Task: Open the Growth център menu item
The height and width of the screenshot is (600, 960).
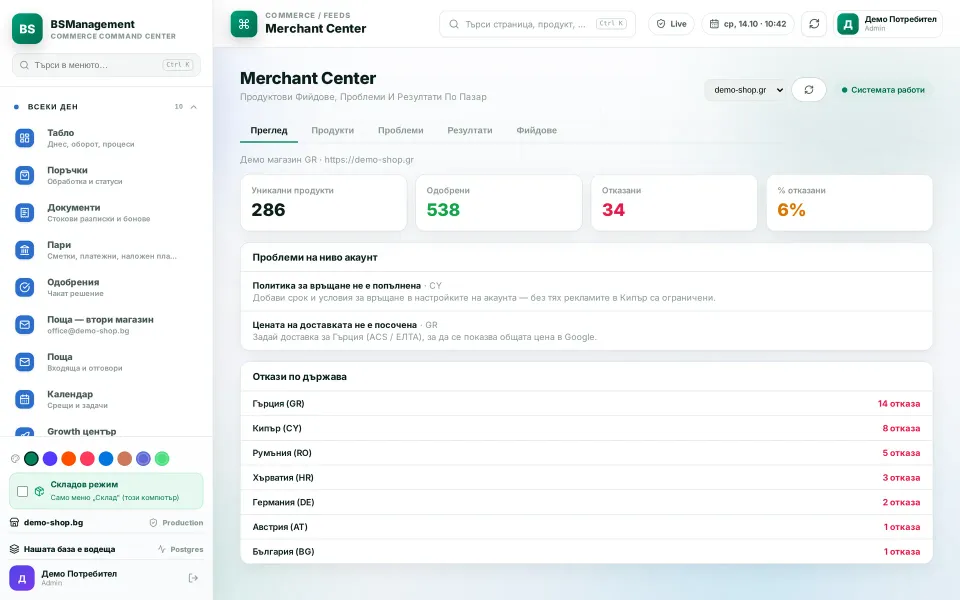Action: [106, 432]
